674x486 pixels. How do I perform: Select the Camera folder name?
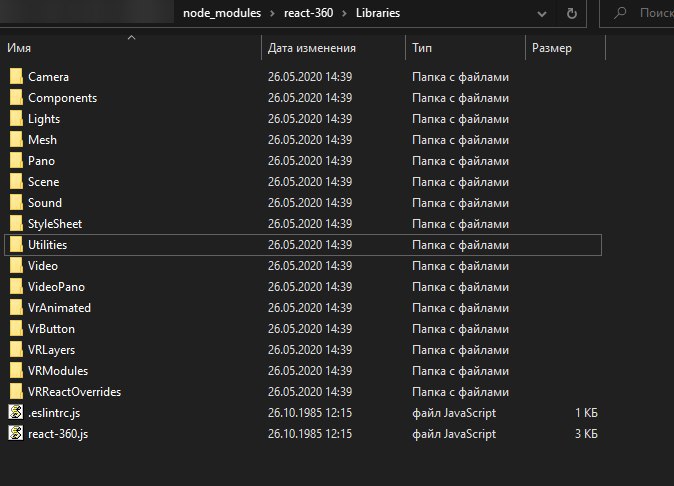click(48, 77)
